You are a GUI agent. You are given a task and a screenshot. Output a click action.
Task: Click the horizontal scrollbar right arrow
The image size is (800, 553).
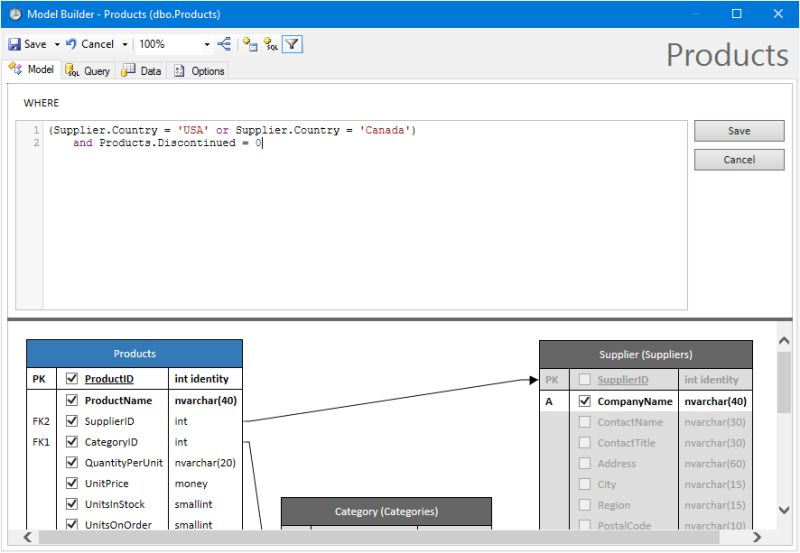(x=757, y=537)
